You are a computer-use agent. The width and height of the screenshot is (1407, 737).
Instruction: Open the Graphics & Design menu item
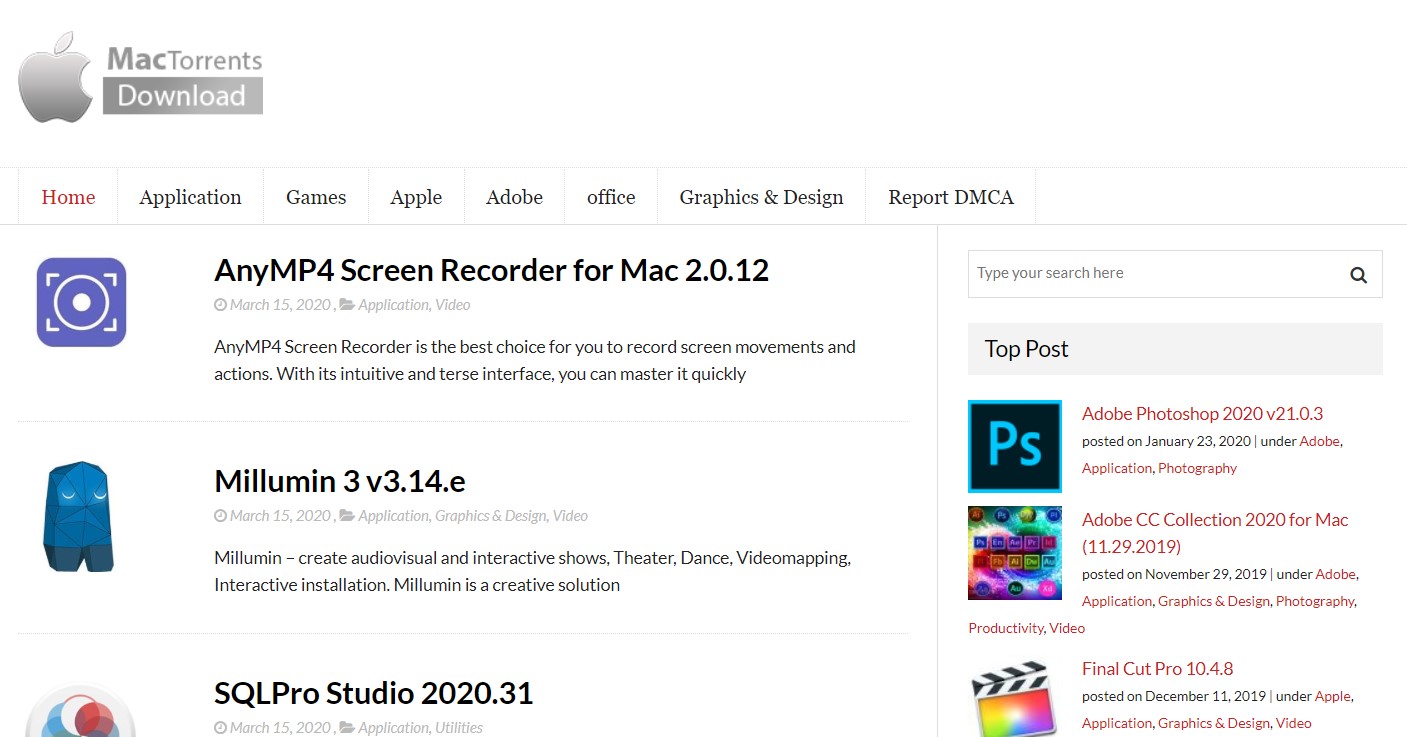pos(761,197)
